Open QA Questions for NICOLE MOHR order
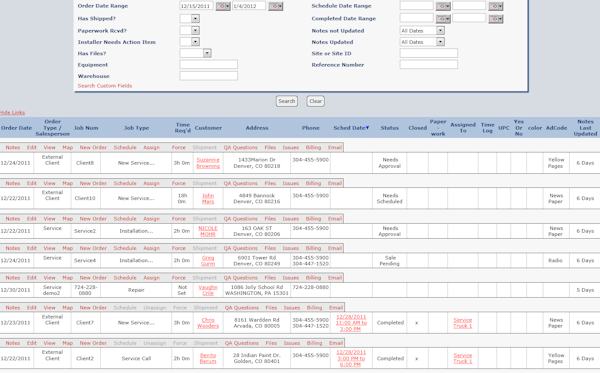Viewport: 600px width, 373px height. pos(241,219)
